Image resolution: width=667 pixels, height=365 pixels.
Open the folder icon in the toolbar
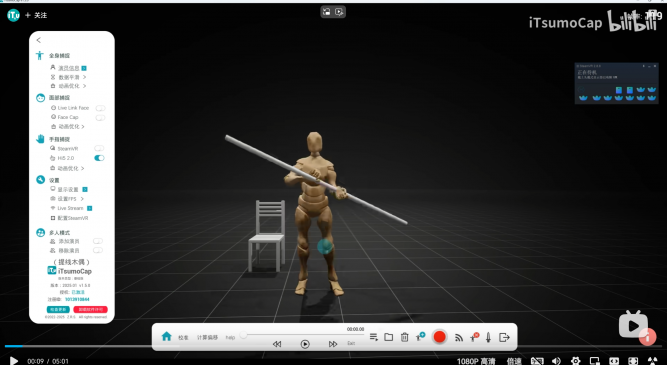pos(388,337)
